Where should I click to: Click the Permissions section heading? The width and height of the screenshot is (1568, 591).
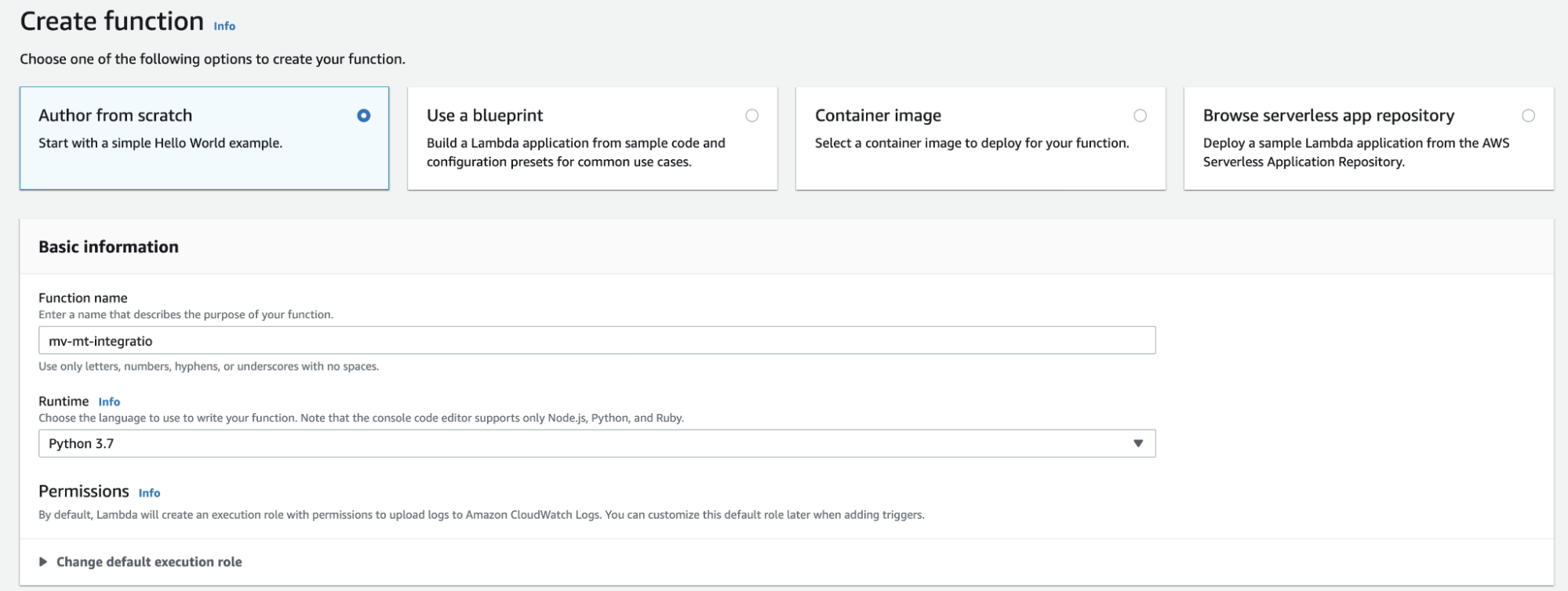pos(83,491)
